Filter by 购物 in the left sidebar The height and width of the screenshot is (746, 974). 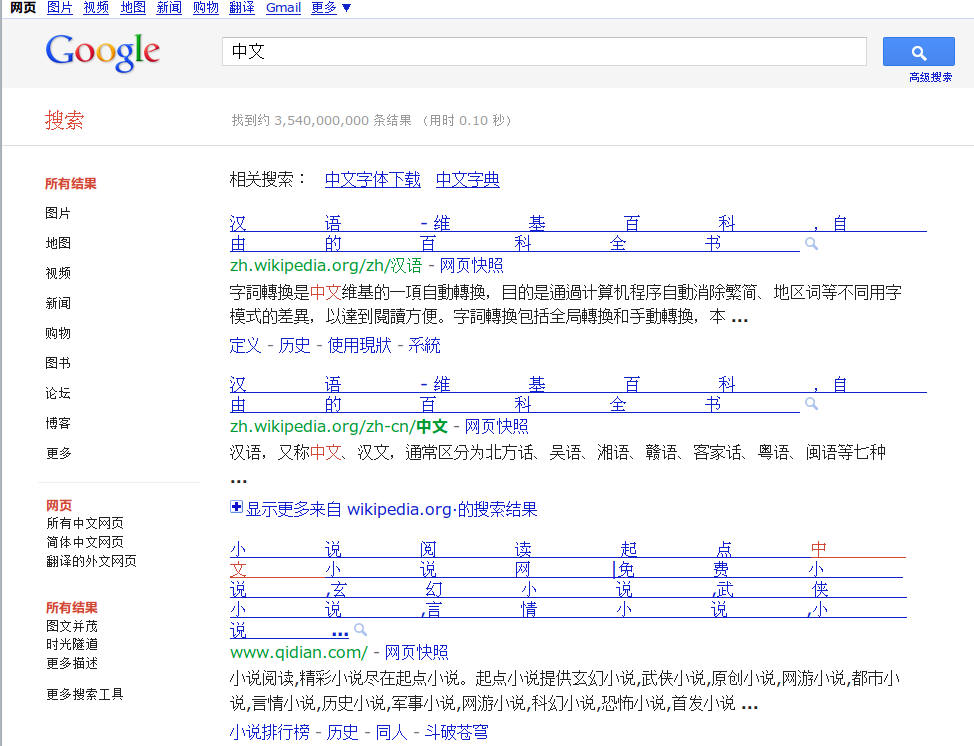[x=58, y=333]
